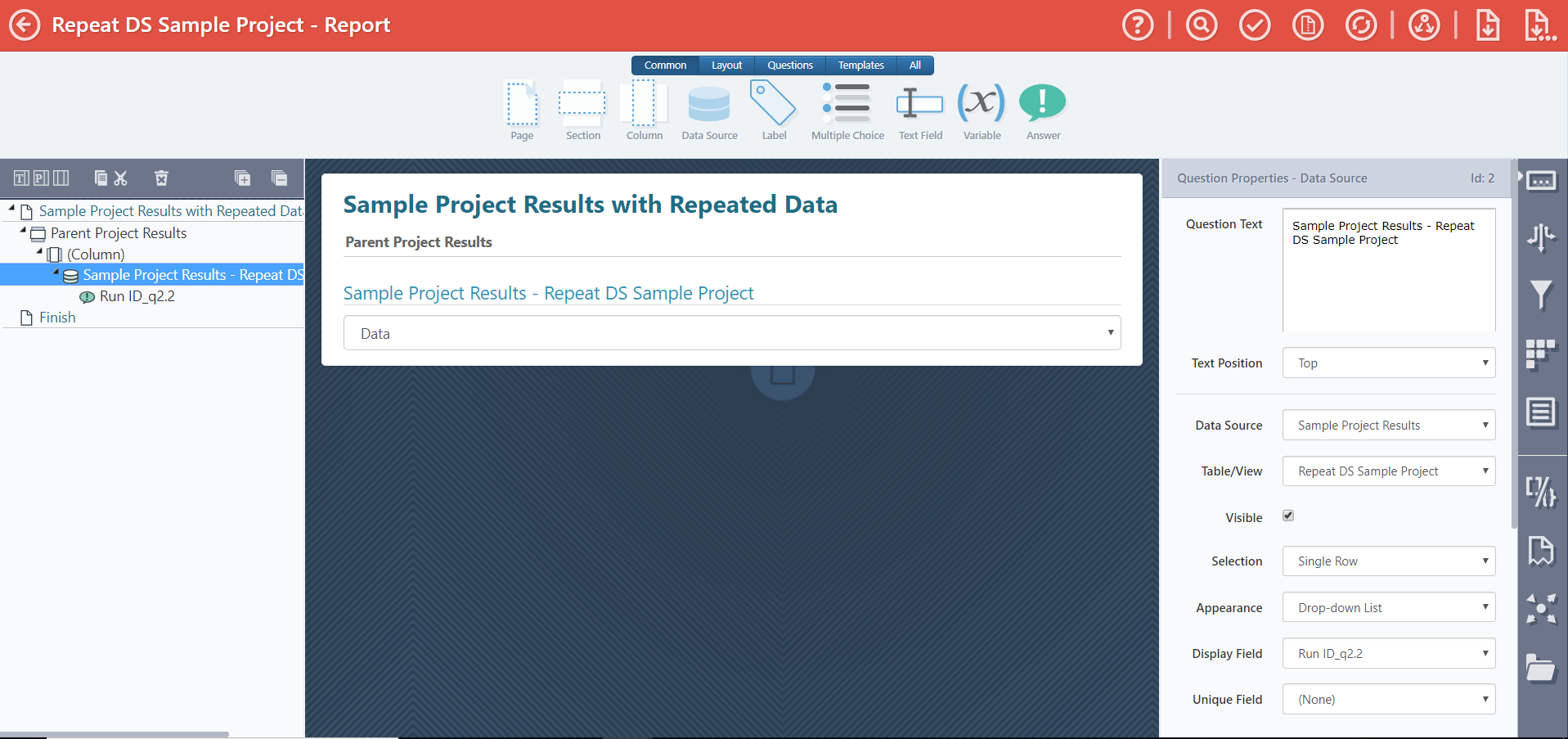Click the funnel filter icon in right sidebar

tap(1542, 295)
